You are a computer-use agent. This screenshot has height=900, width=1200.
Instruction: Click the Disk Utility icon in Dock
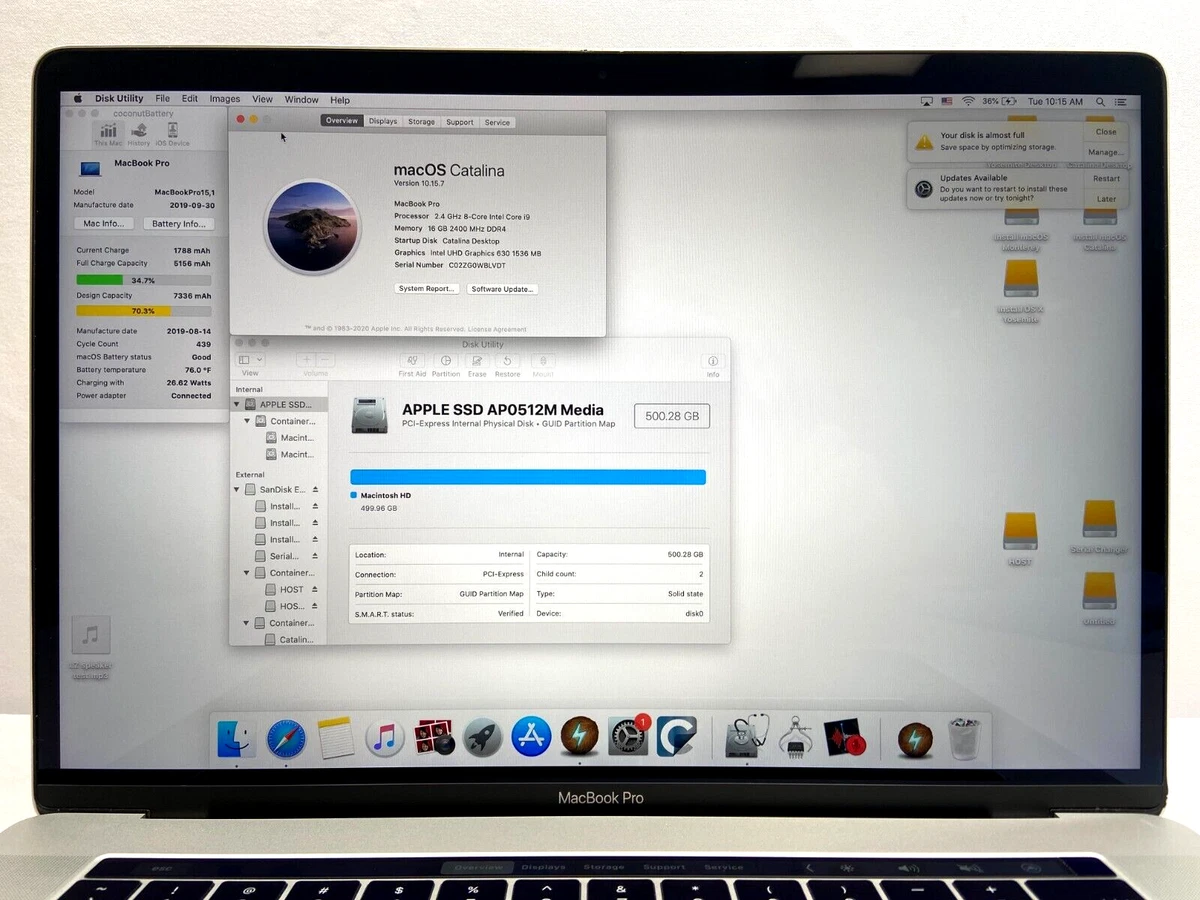[x=746, y=737]
